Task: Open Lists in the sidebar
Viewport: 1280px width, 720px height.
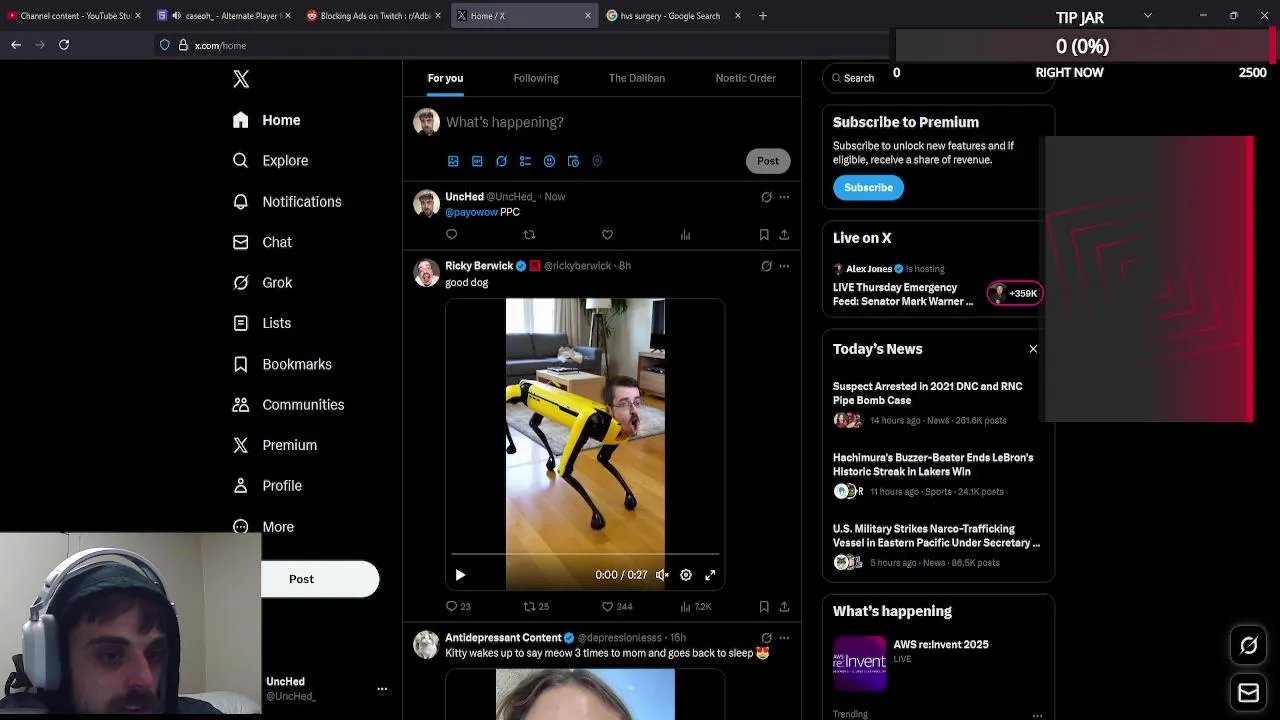Action: click(x=261, y=323)
